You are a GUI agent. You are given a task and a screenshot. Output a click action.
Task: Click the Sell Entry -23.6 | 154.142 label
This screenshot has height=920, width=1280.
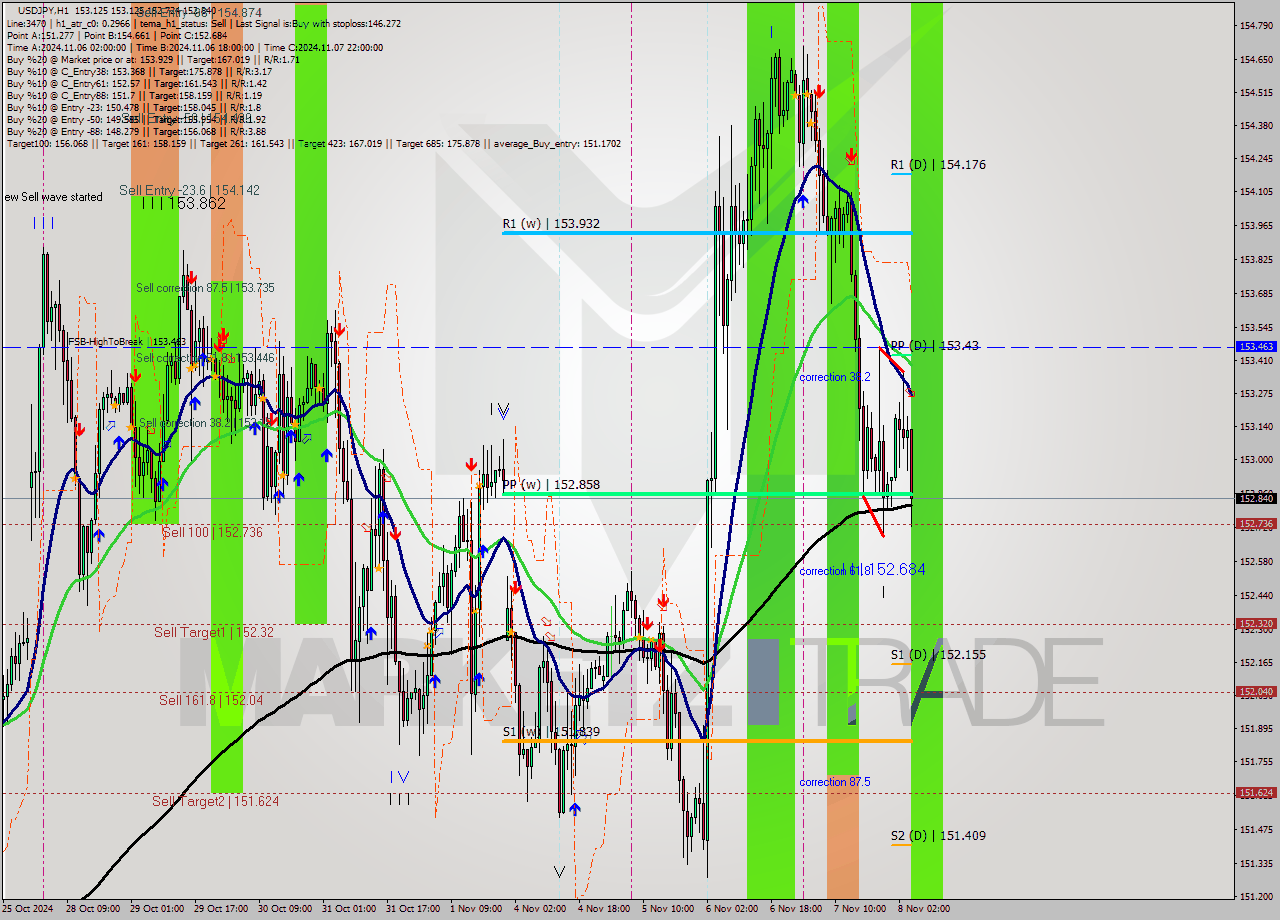tap(189, 190)
